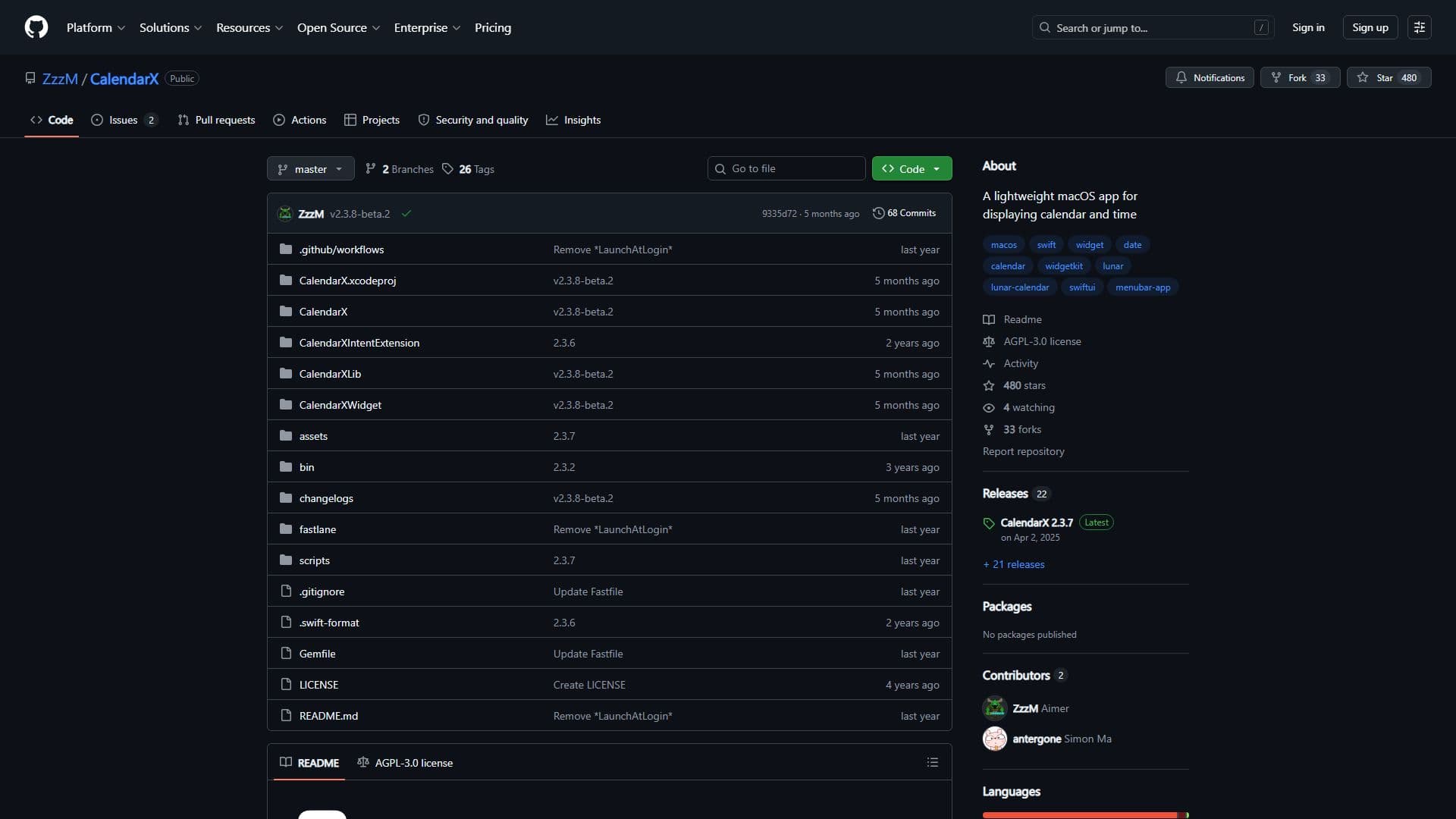Open the Gemfile file
This screenshot has width=1456, height=819.
point(317,654)
